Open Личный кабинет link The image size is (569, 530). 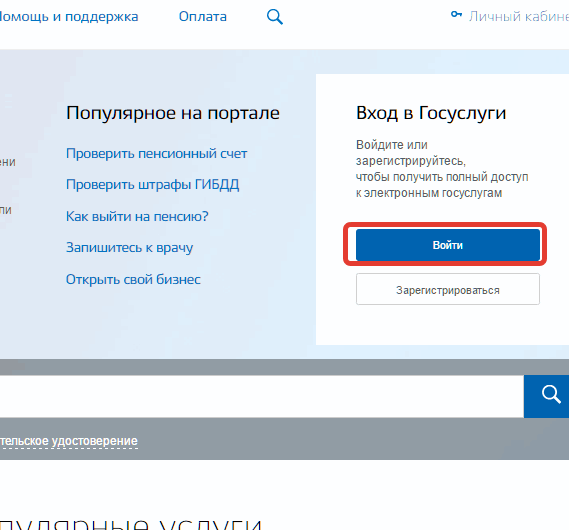click(519, 17)
